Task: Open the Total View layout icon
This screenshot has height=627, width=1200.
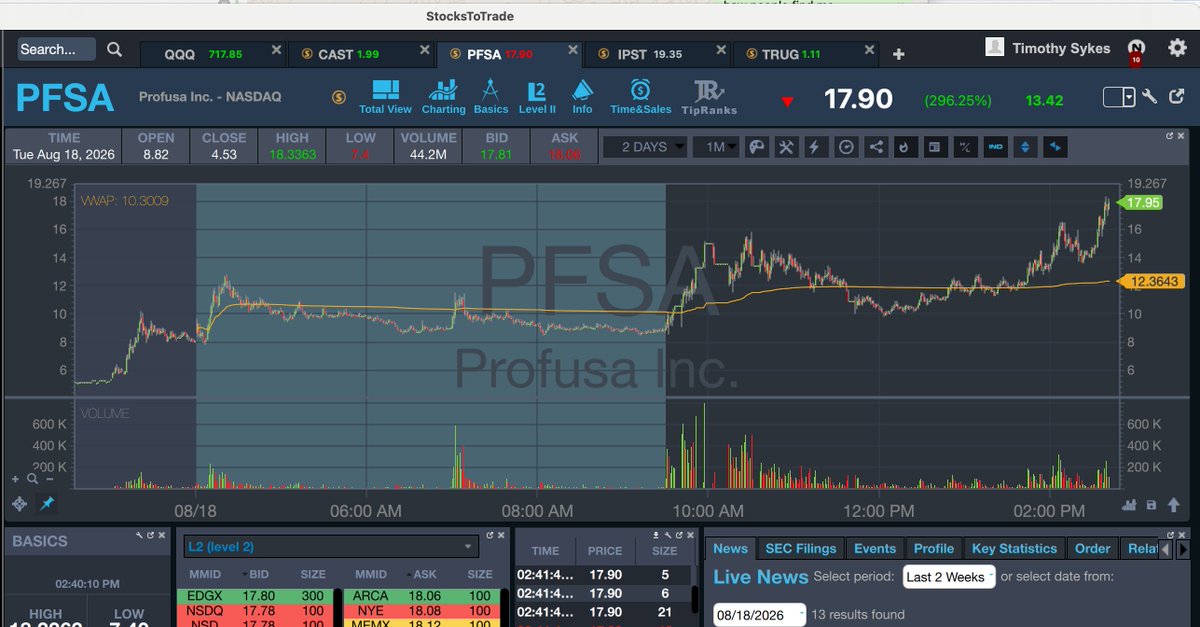Action: point(385,96)
